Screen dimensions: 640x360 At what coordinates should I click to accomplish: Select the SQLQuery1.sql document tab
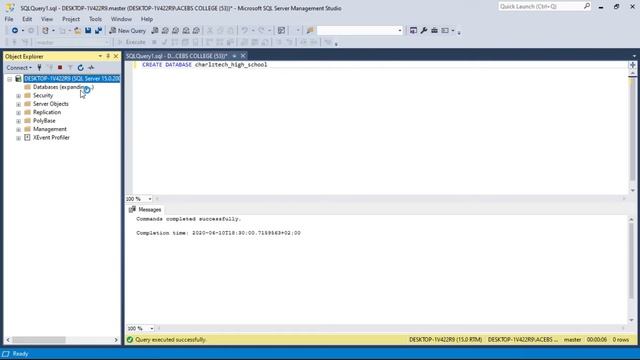click(x=177, y=56)
